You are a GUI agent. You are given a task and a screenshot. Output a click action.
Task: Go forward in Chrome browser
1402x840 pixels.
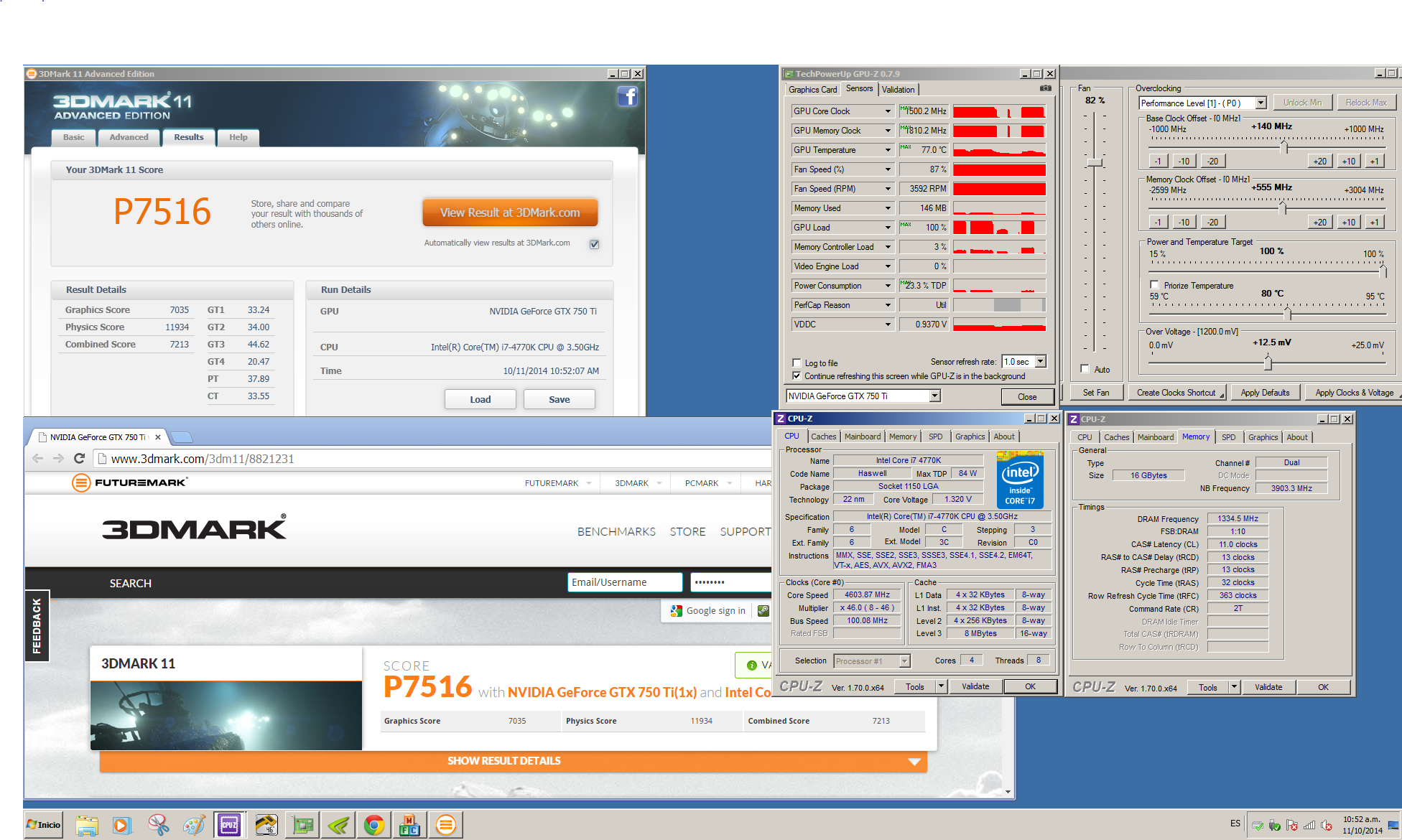coord(58,458)
